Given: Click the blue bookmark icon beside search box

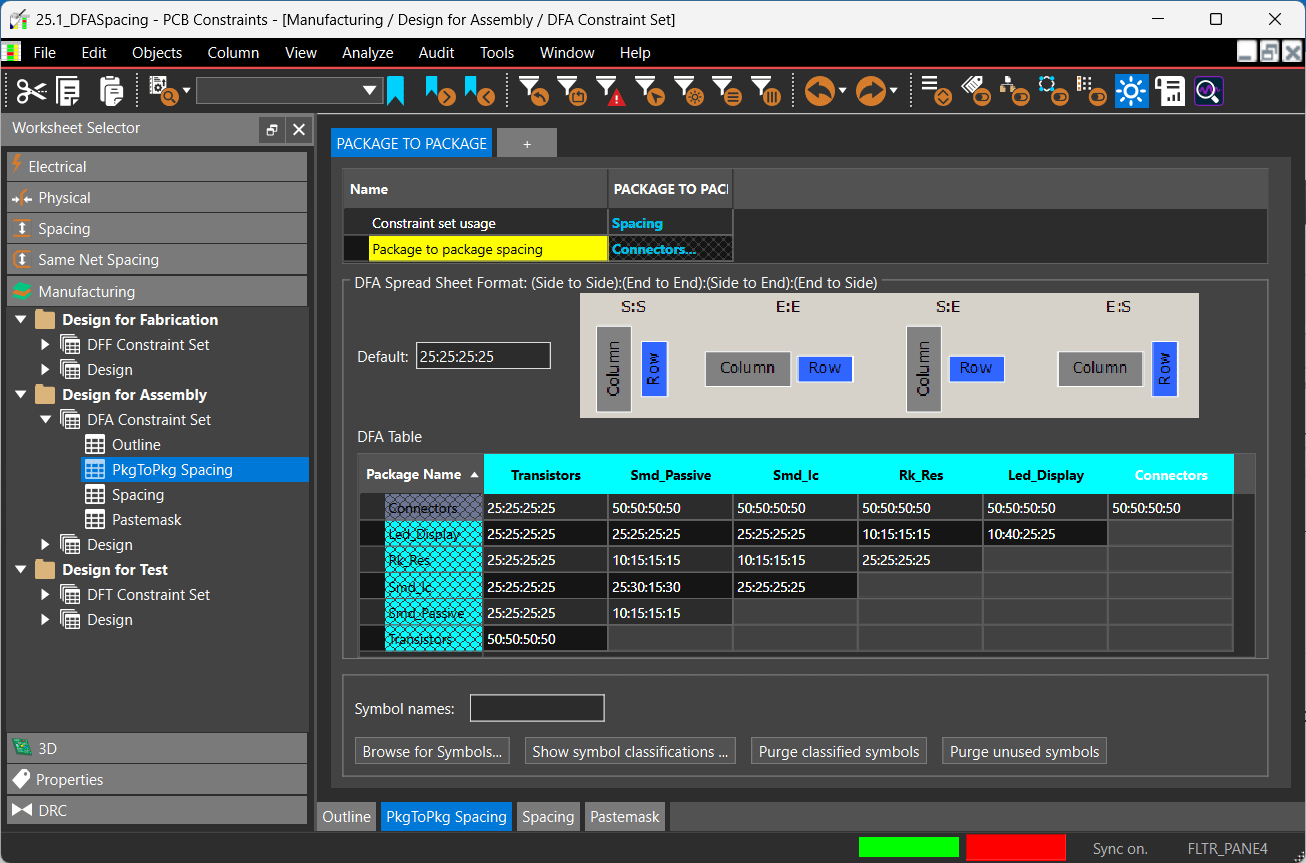Looking at the screenshot, I should click(396, 92).
